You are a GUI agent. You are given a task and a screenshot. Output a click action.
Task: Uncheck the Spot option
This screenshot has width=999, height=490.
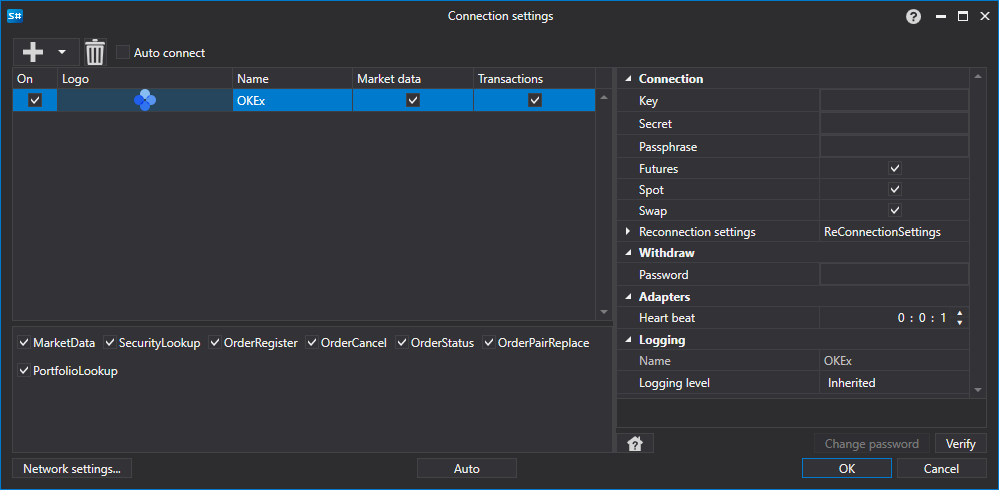[x=895, y=189]
